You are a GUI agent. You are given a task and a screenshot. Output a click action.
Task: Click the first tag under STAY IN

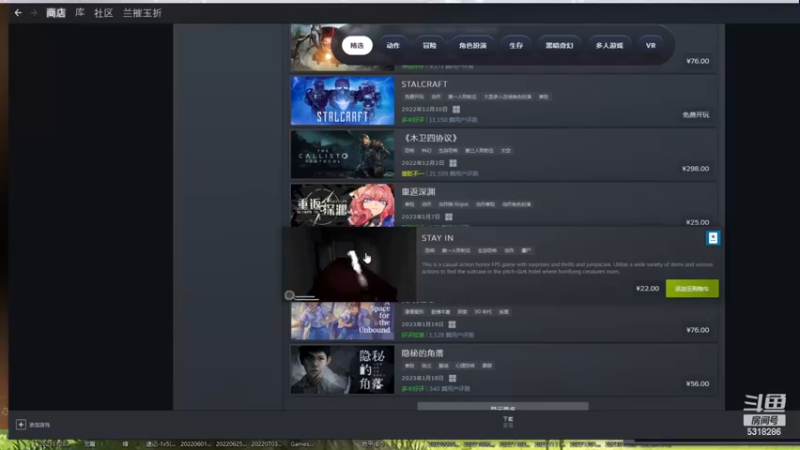click(x=430, y=251)
